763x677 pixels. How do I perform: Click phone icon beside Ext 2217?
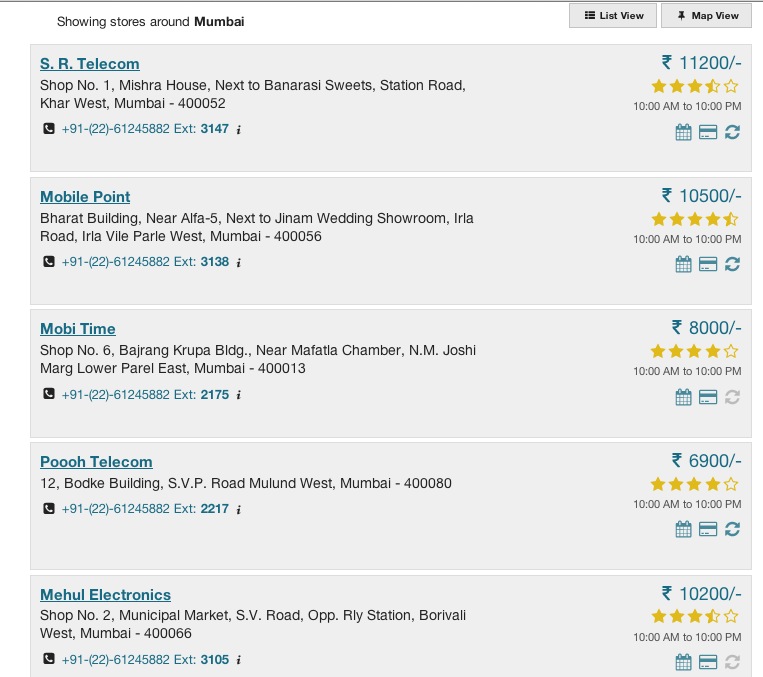click(49, 509)
